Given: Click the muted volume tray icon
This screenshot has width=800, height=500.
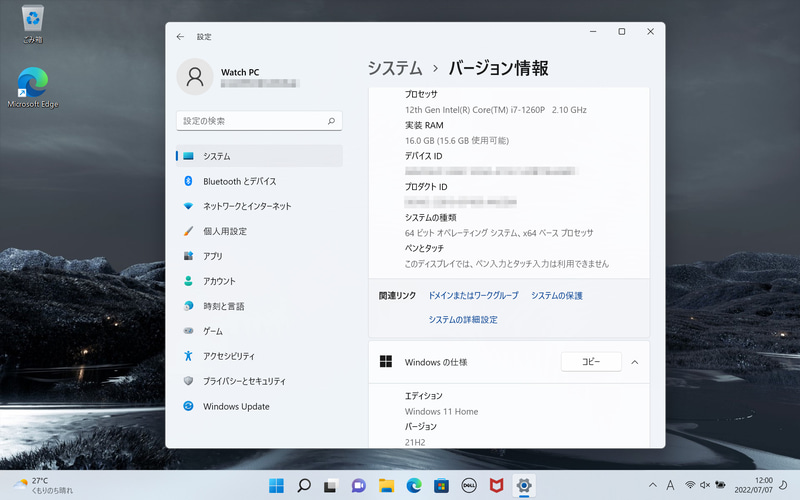Looking at the screenshot, I should click(705, 485).
